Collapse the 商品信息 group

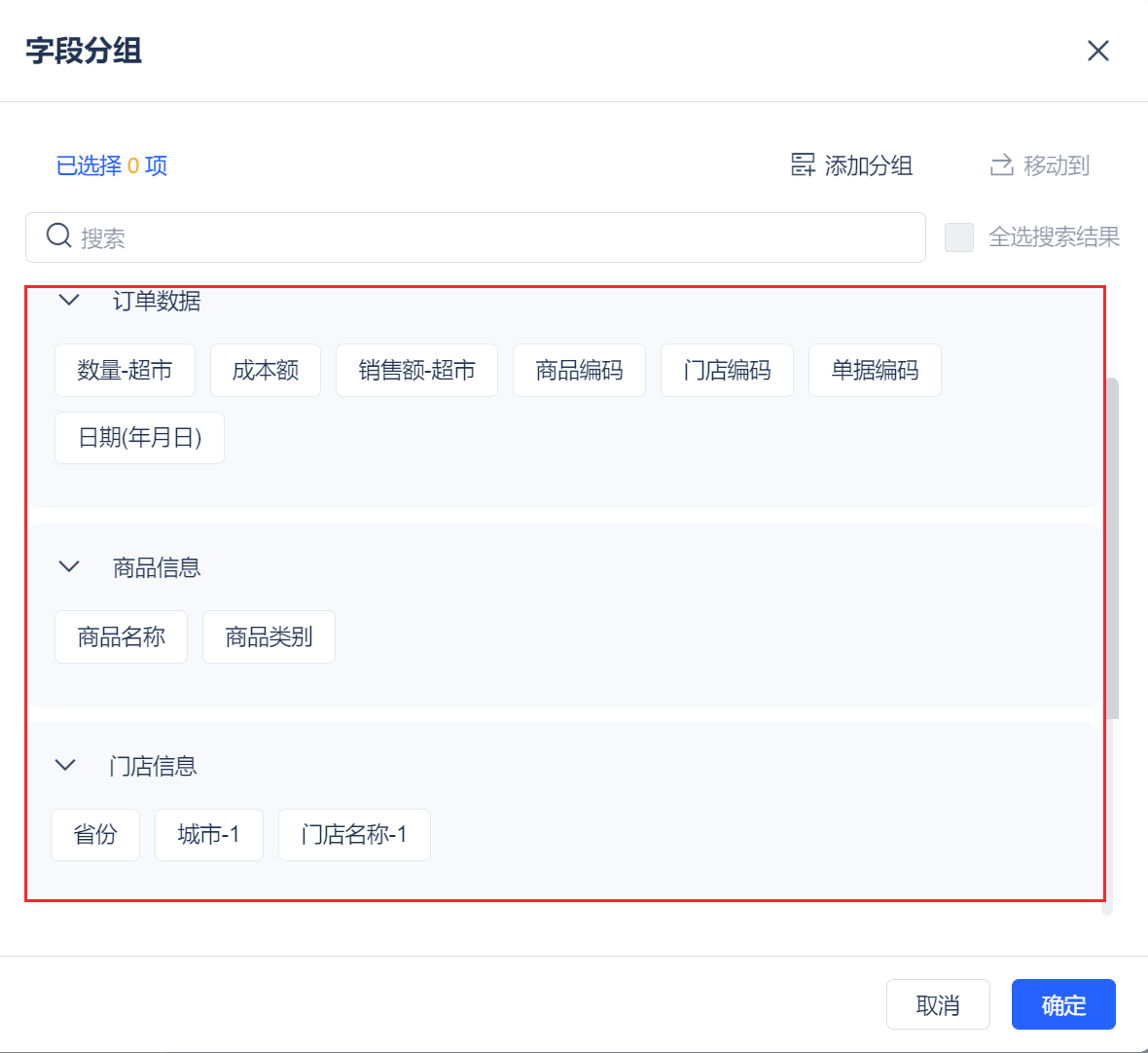(69, 566)
